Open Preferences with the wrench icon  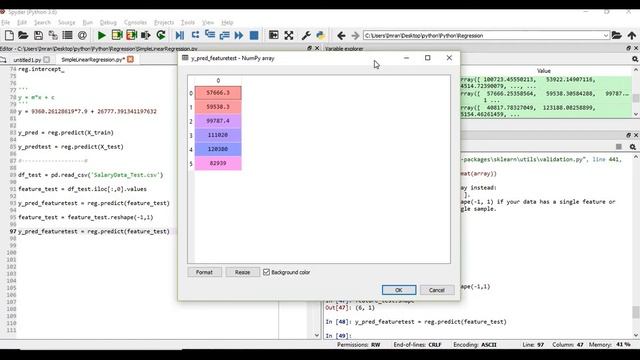(x=306, y=36)
